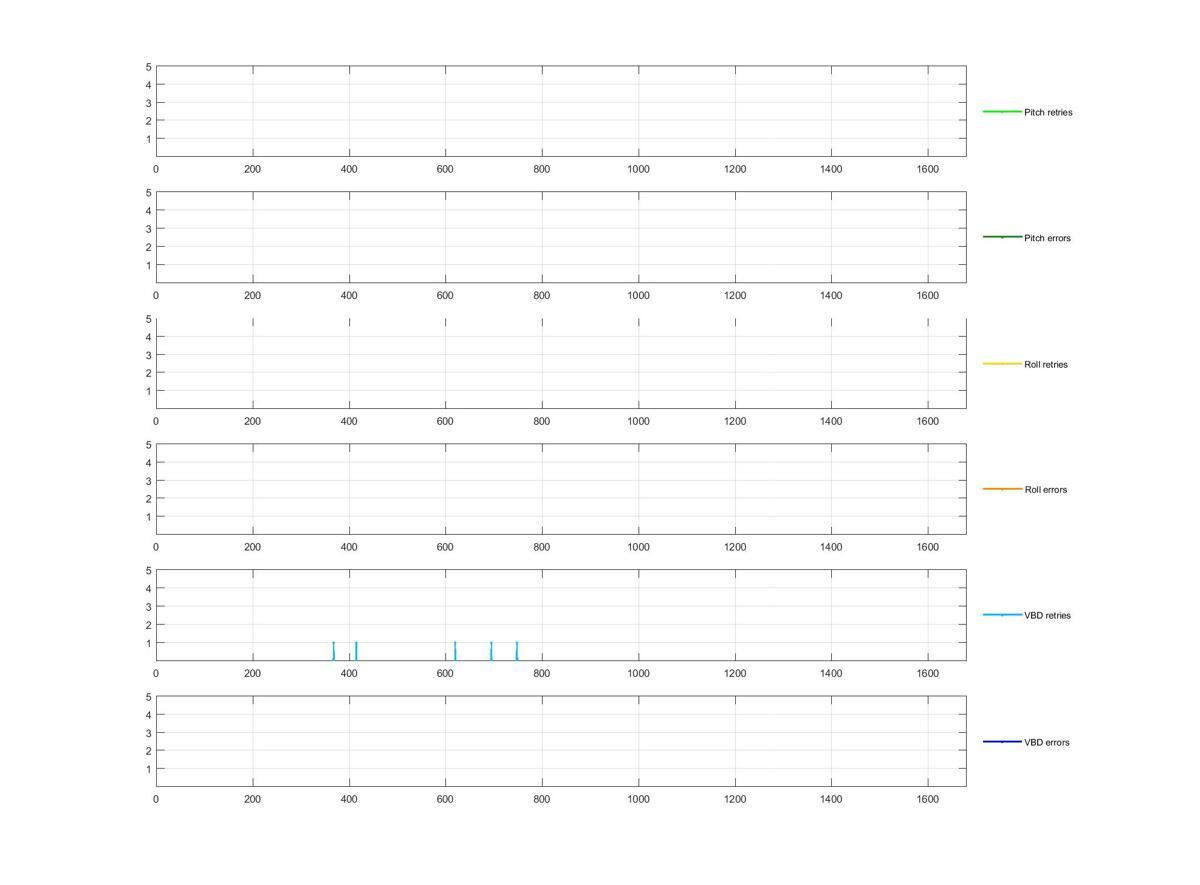Click the 600 tick label under Pitch errors plot
1200x885 pixels.
click(x=445, y=295)
